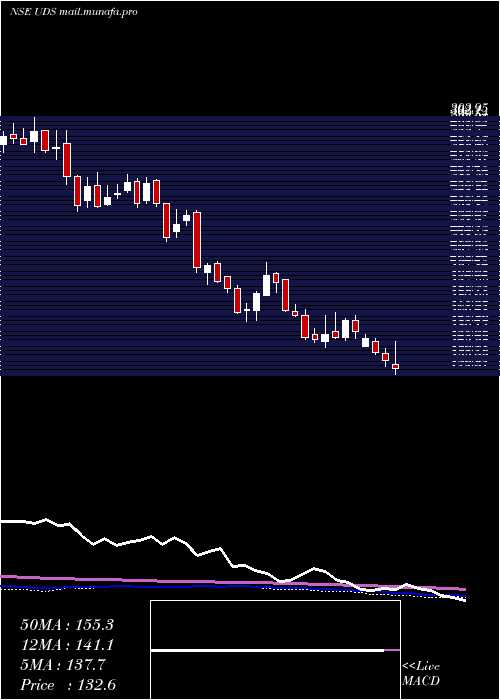This screenshot has height=700, width=500.
Task: Click the 'NSE UDS mail.munafa.pro' chart title
Action: (x=74, y=12)
